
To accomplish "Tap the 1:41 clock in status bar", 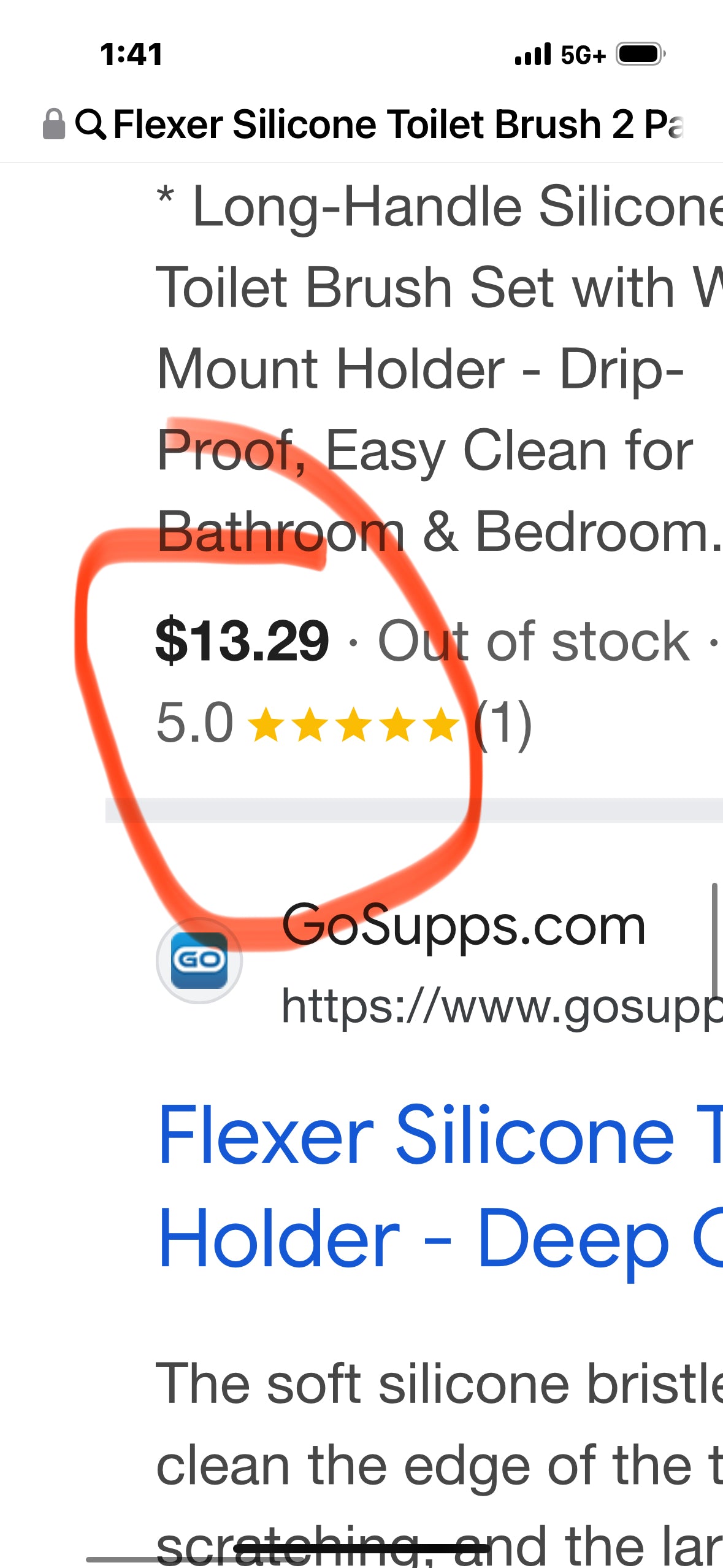I will pyautogui.click(x=131, y=54).
